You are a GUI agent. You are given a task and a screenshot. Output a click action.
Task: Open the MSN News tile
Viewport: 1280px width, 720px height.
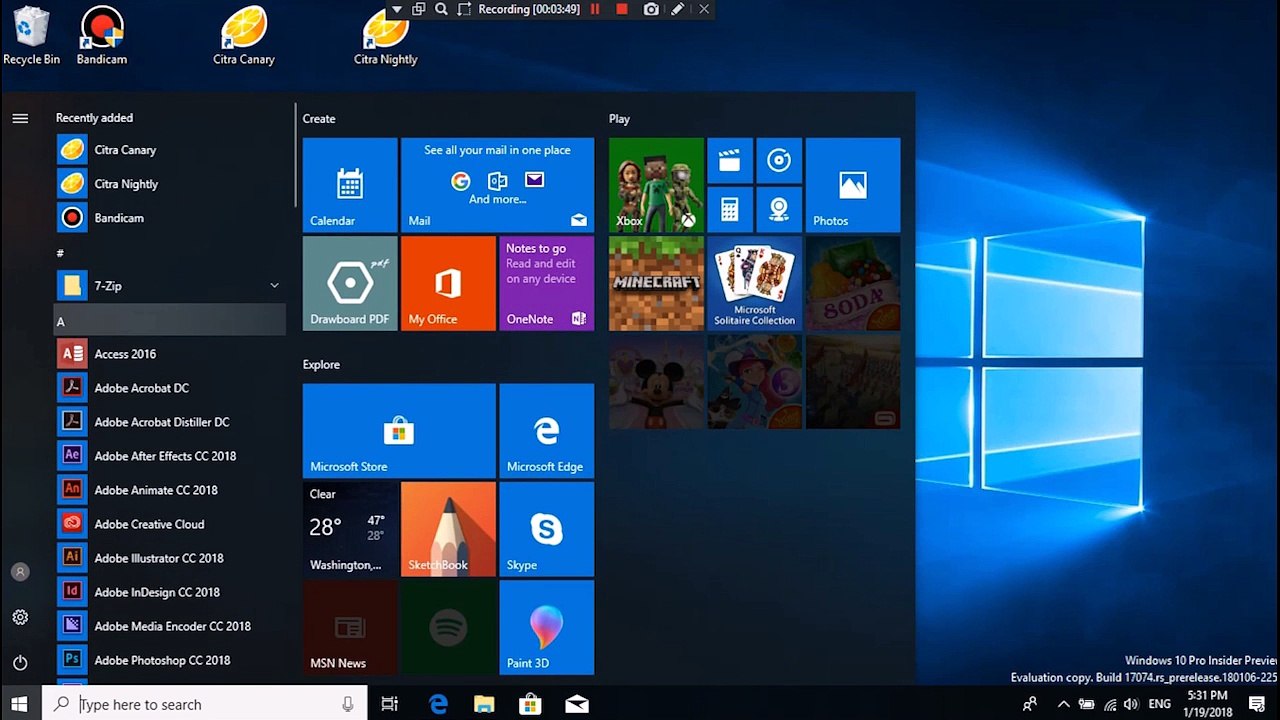point(350,627)
